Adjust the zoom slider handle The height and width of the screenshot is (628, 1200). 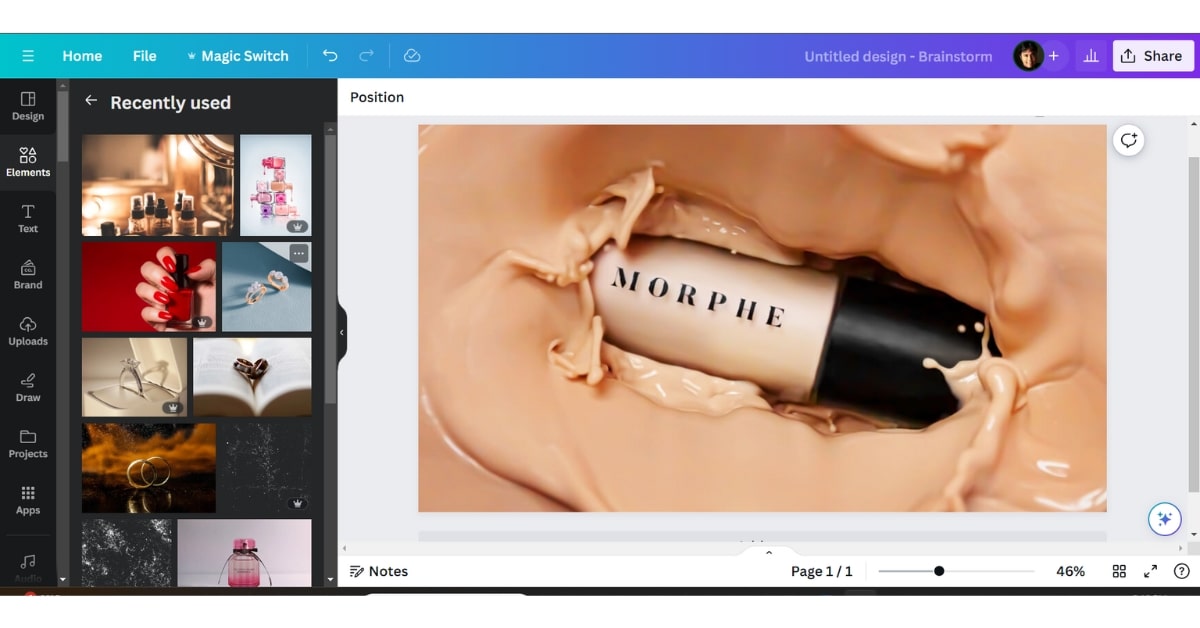click(939, 571)
